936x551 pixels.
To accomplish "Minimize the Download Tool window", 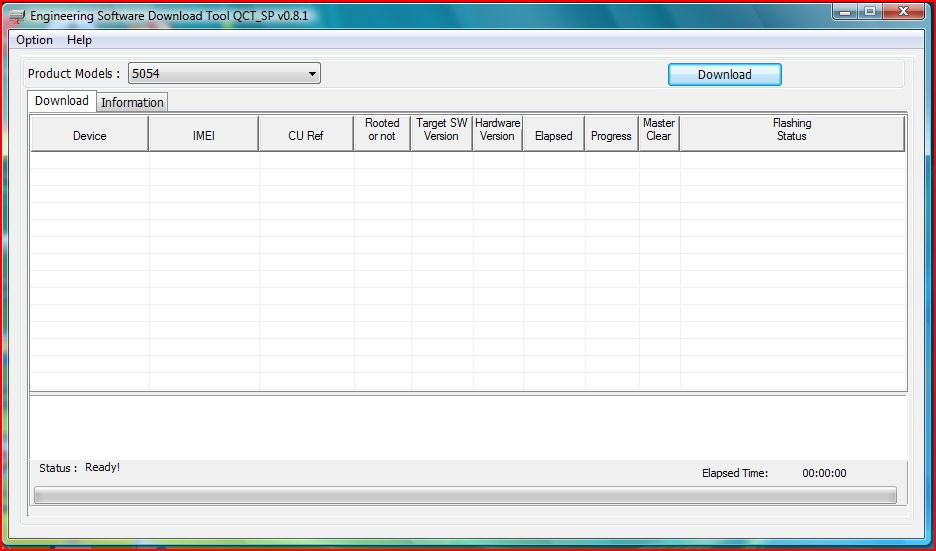I will (845, 11).
